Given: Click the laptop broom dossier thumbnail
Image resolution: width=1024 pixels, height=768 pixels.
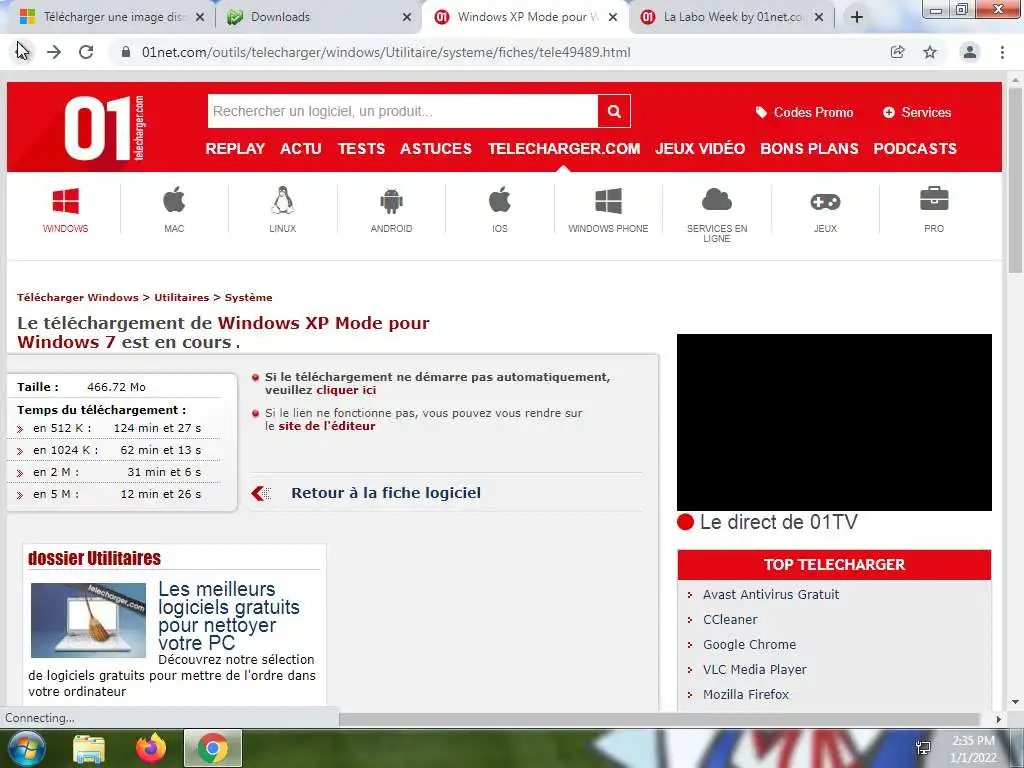Looking at the screenshot, I should 88,620.
